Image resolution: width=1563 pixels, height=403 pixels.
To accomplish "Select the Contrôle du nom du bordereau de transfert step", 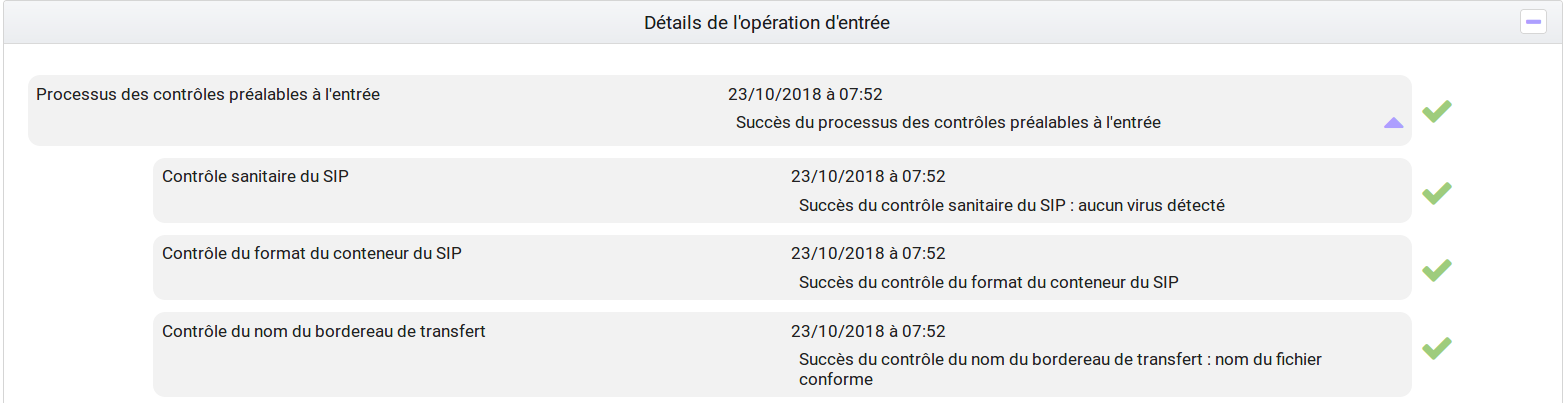I will [x=782, y=354].
